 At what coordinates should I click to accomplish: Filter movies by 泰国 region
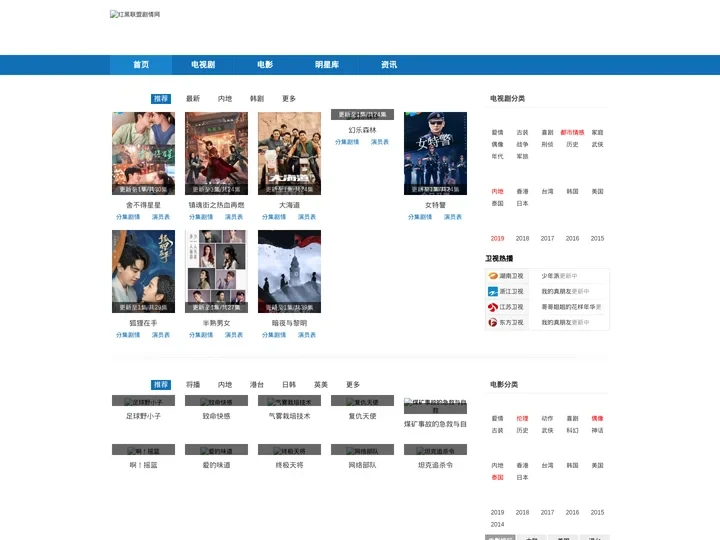point(497,478)
